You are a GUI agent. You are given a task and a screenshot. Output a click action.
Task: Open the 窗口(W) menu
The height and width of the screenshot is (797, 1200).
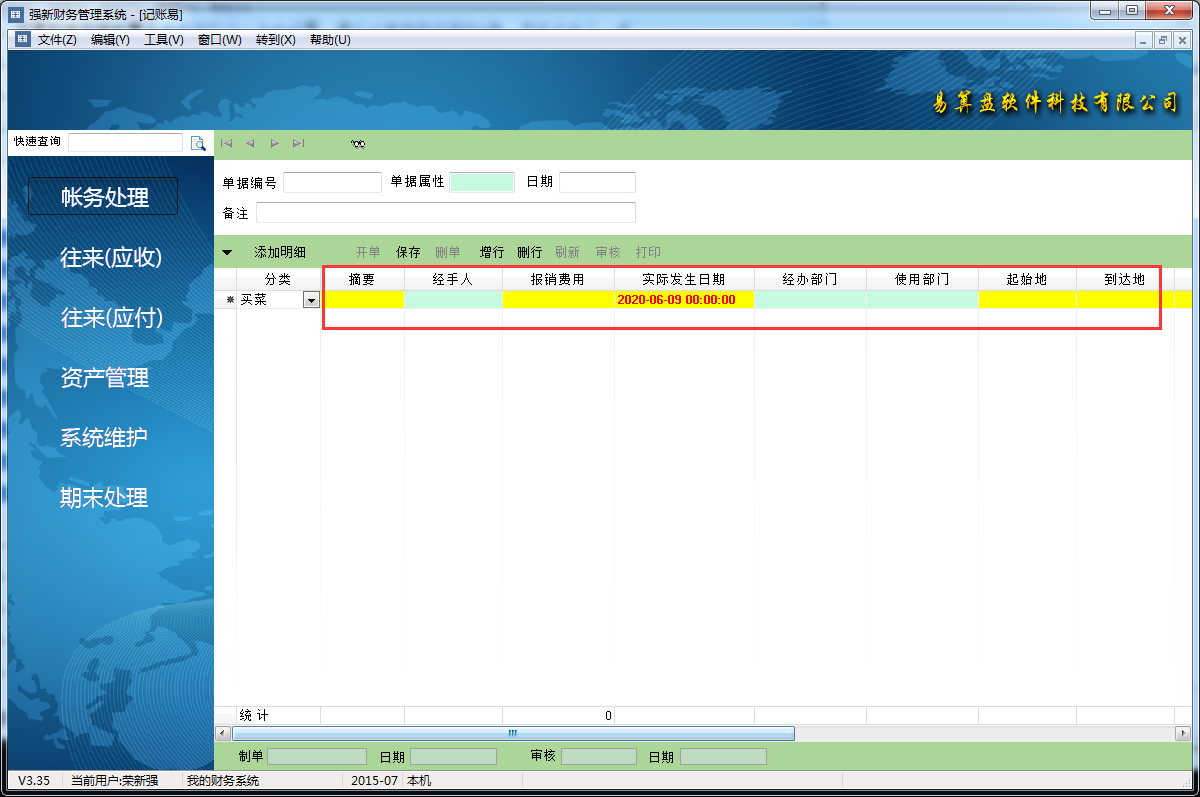point(219,40)
